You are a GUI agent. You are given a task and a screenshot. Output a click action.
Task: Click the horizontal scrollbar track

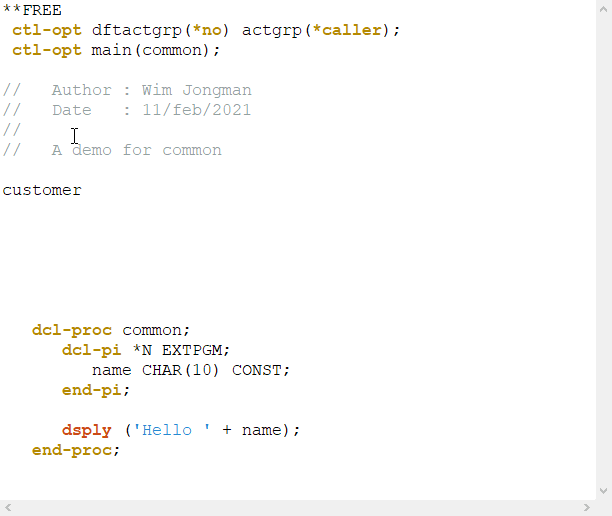click(297, 507)
